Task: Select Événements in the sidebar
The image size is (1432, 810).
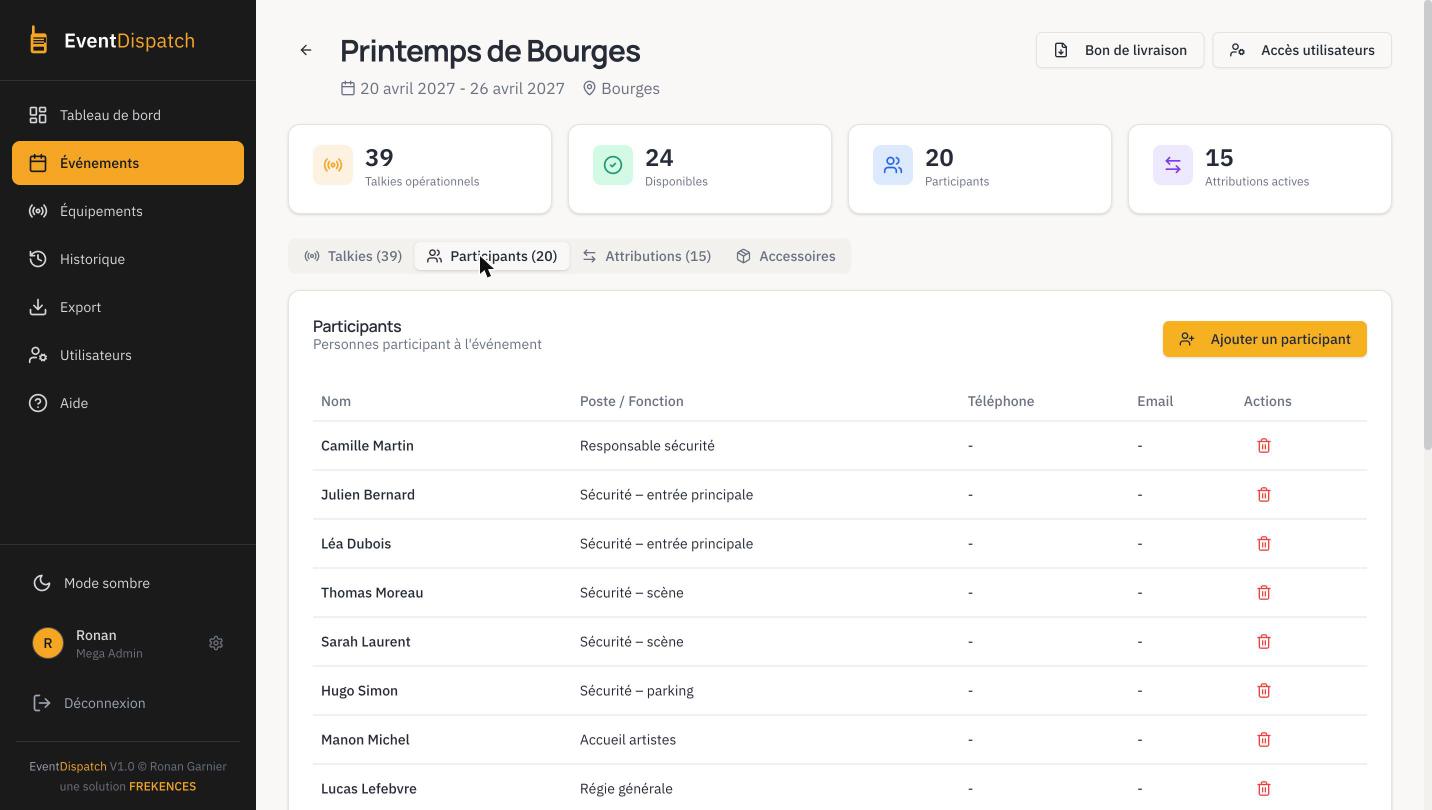Action: click(x=128, y=163)
